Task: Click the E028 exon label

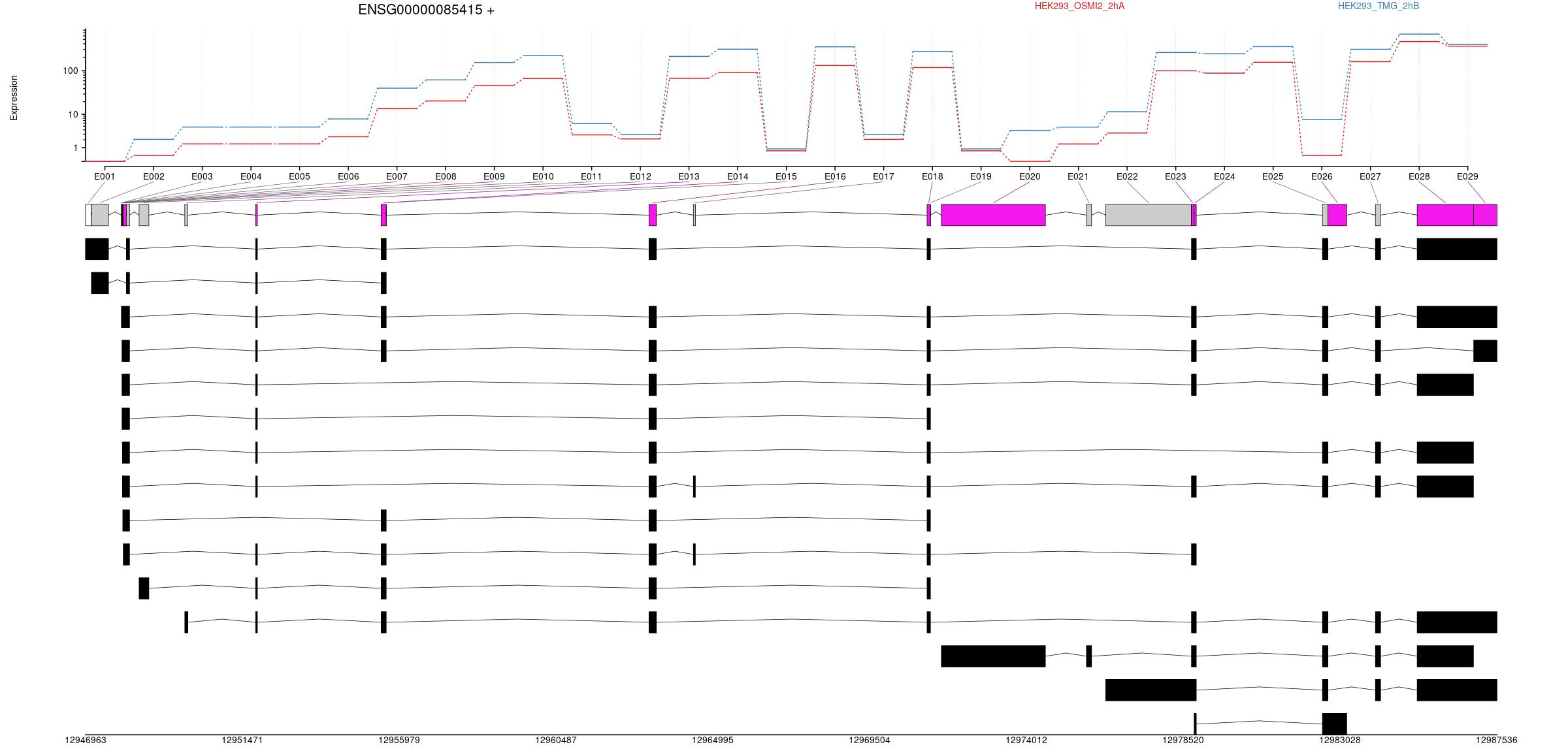Action: (x=1419, y=176)
